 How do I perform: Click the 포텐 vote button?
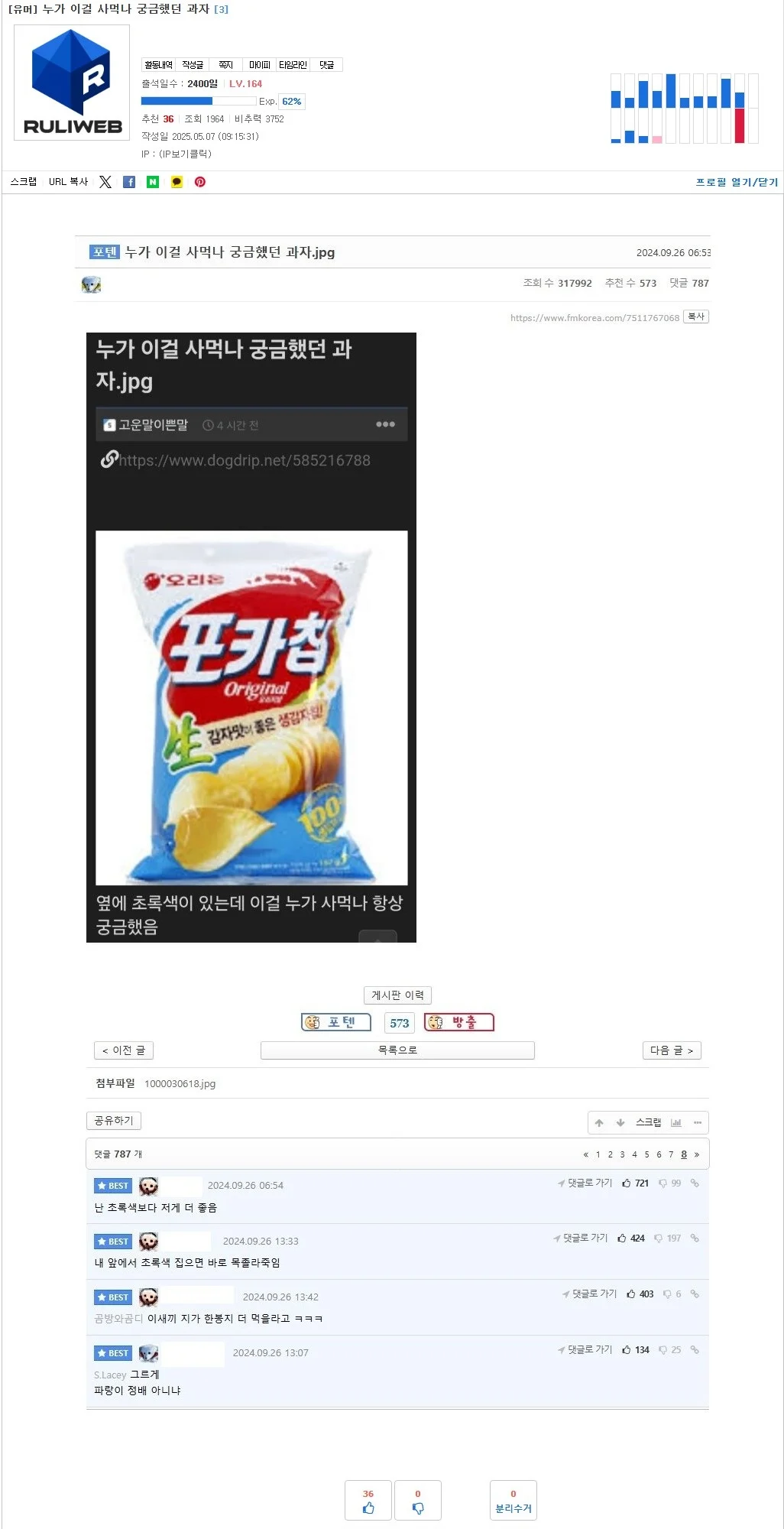point(336,1022)
